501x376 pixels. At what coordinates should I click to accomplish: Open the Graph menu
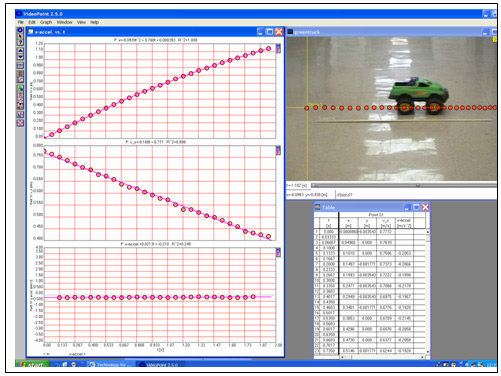coord(46,22)
